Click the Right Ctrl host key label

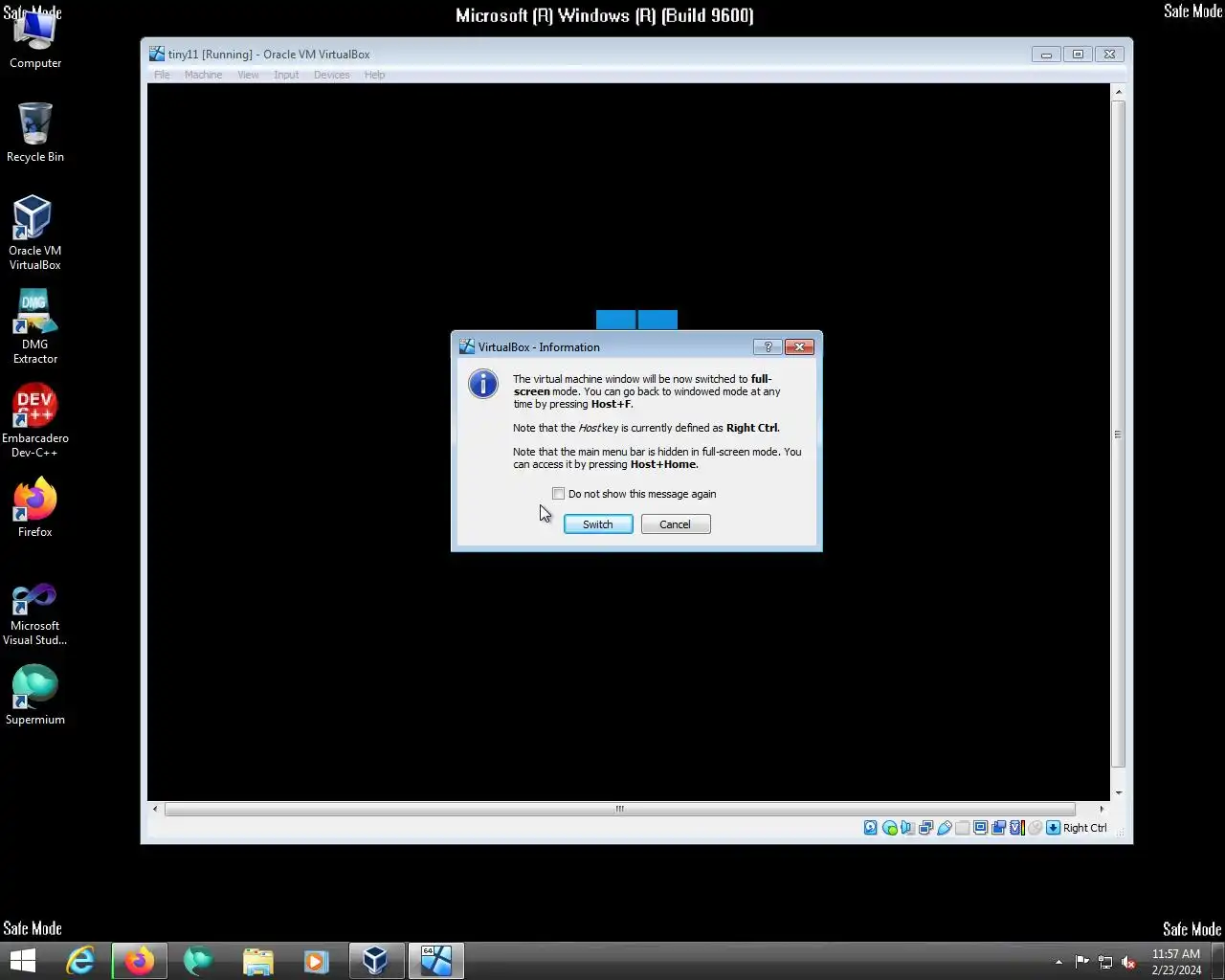[1085, 828]
